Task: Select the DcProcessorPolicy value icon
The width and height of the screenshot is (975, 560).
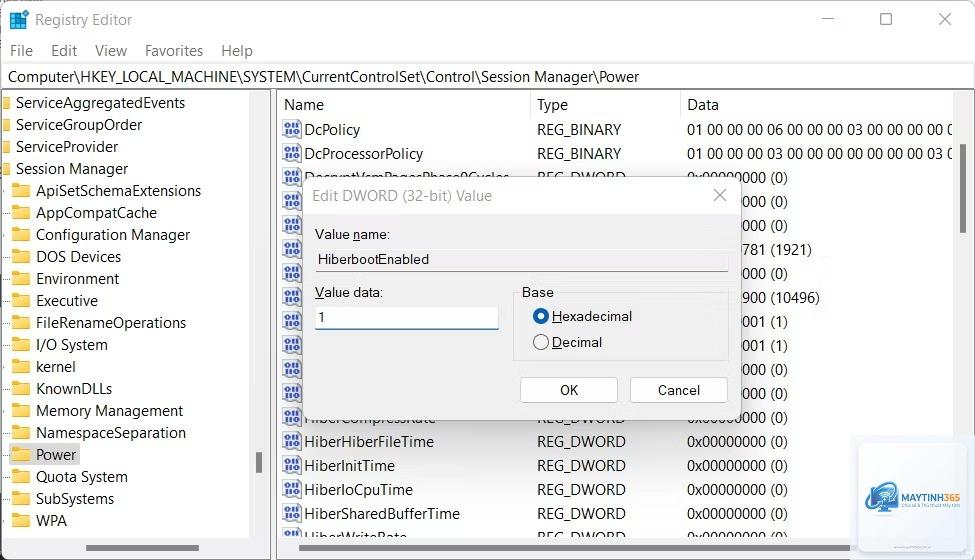Action: pyautogui.click(x=292, y=153)
